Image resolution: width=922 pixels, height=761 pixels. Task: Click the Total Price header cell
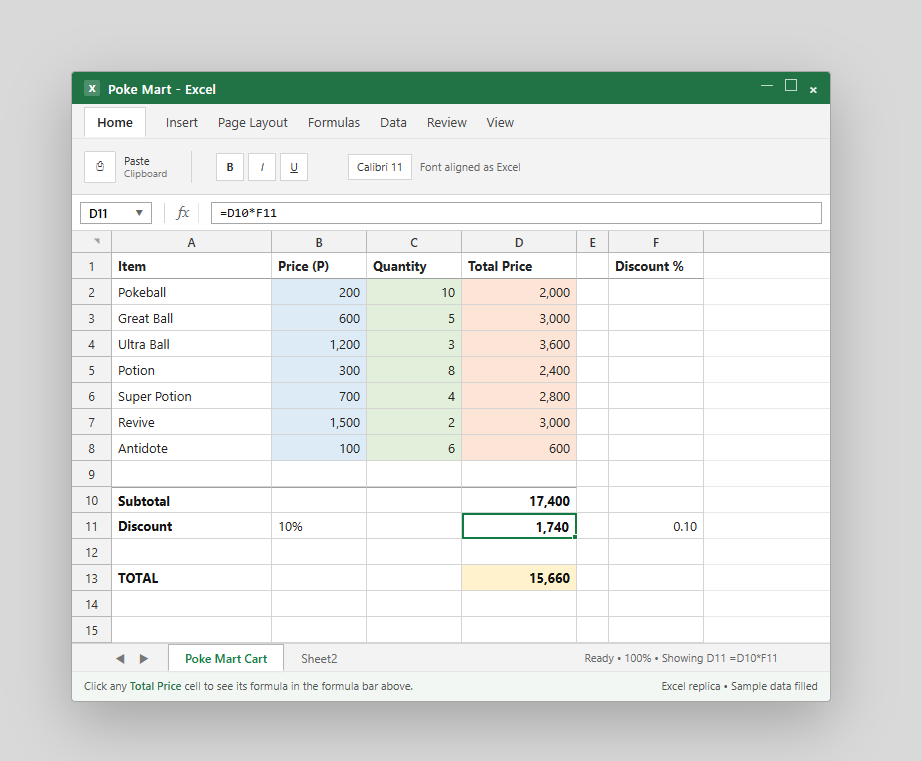click(x=519, y=266)
